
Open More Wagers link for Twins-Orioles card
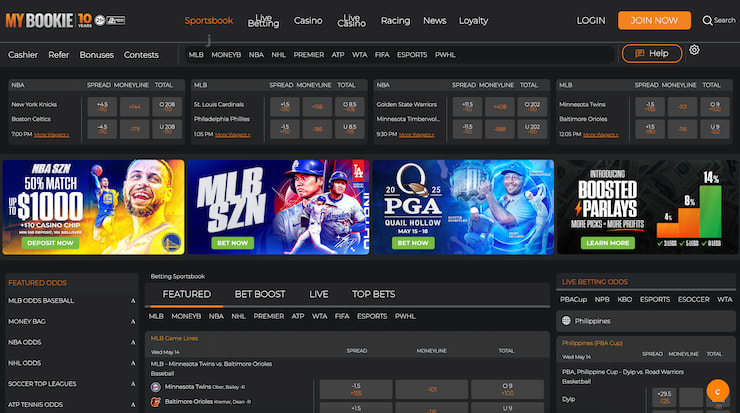tap(601, 135)
